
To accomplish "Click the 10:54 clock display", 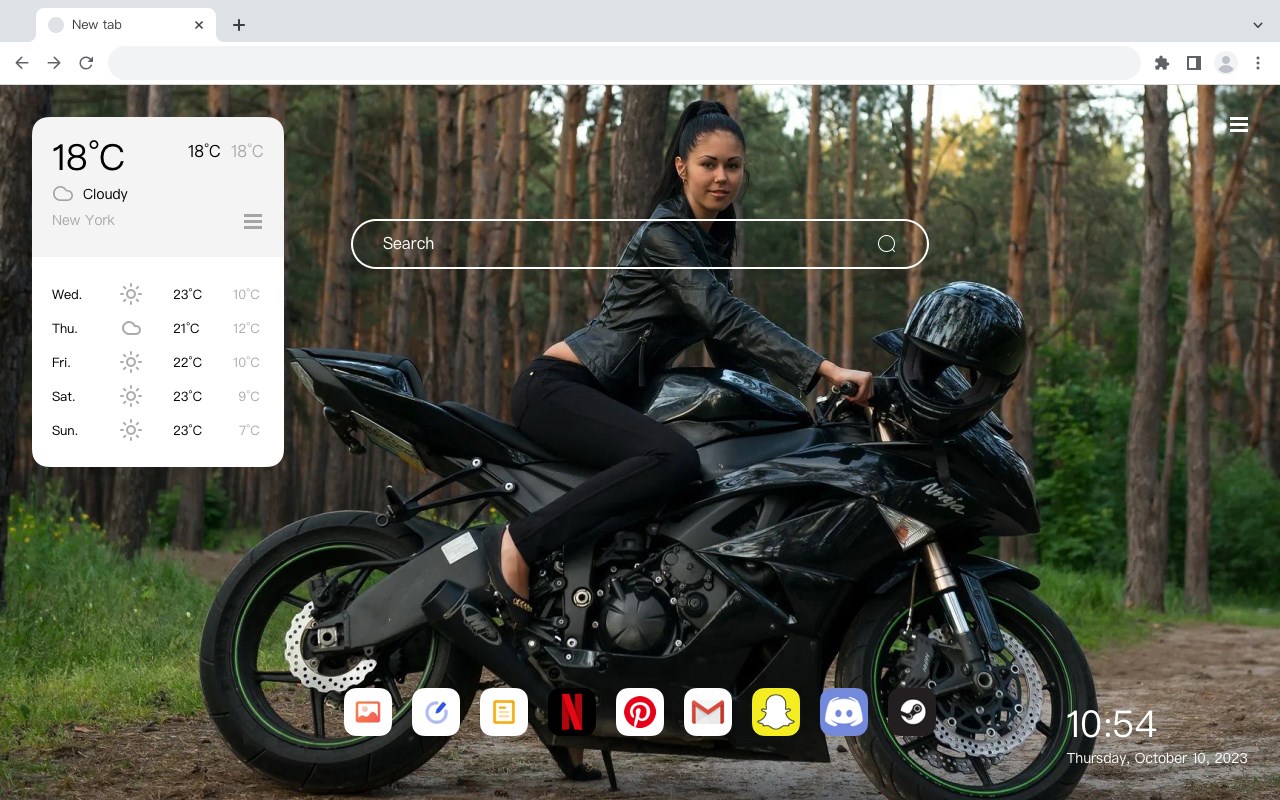I will click(1111, 725).
